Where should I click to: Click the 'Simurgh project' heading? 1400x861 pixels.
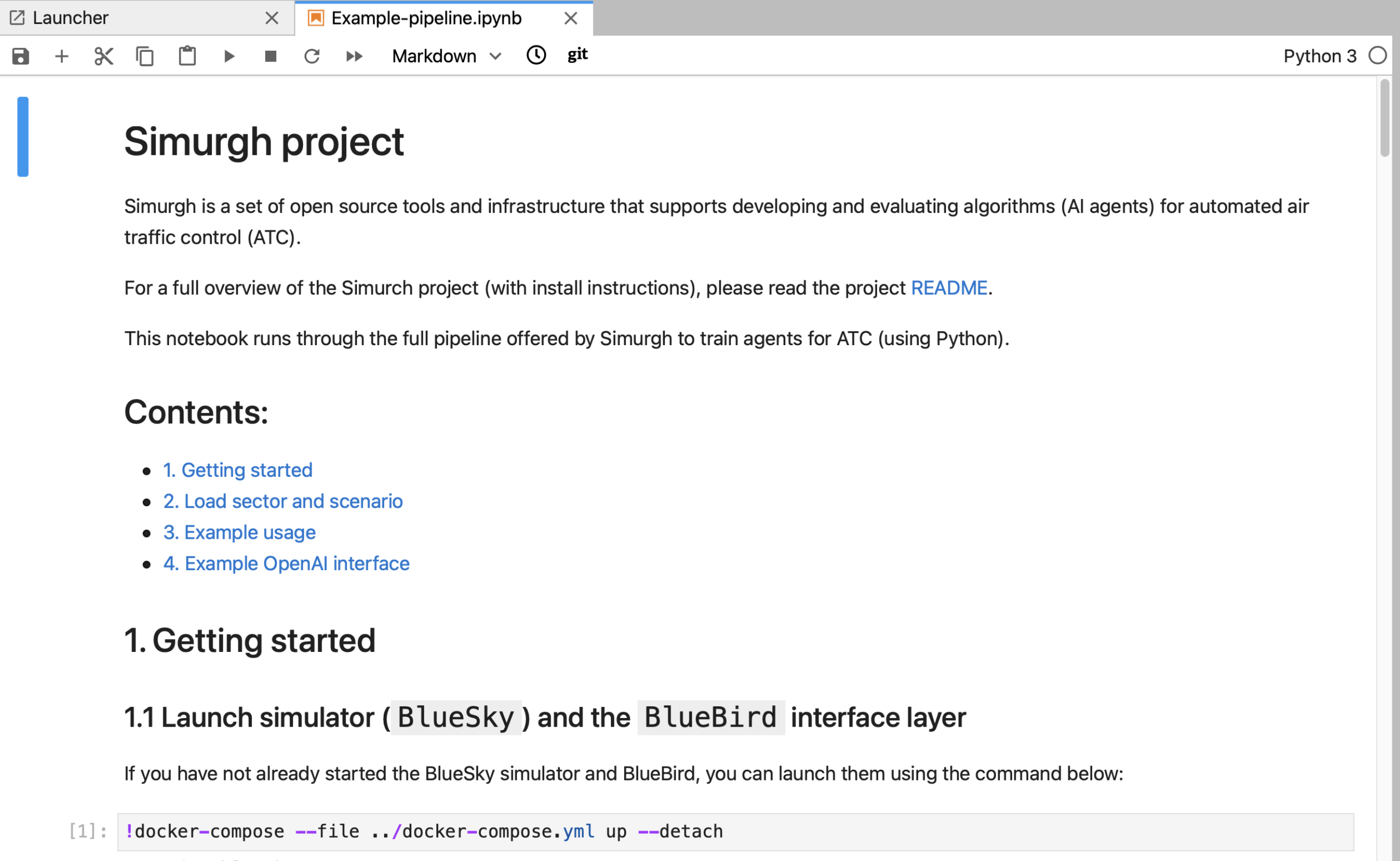coord(264,141)
